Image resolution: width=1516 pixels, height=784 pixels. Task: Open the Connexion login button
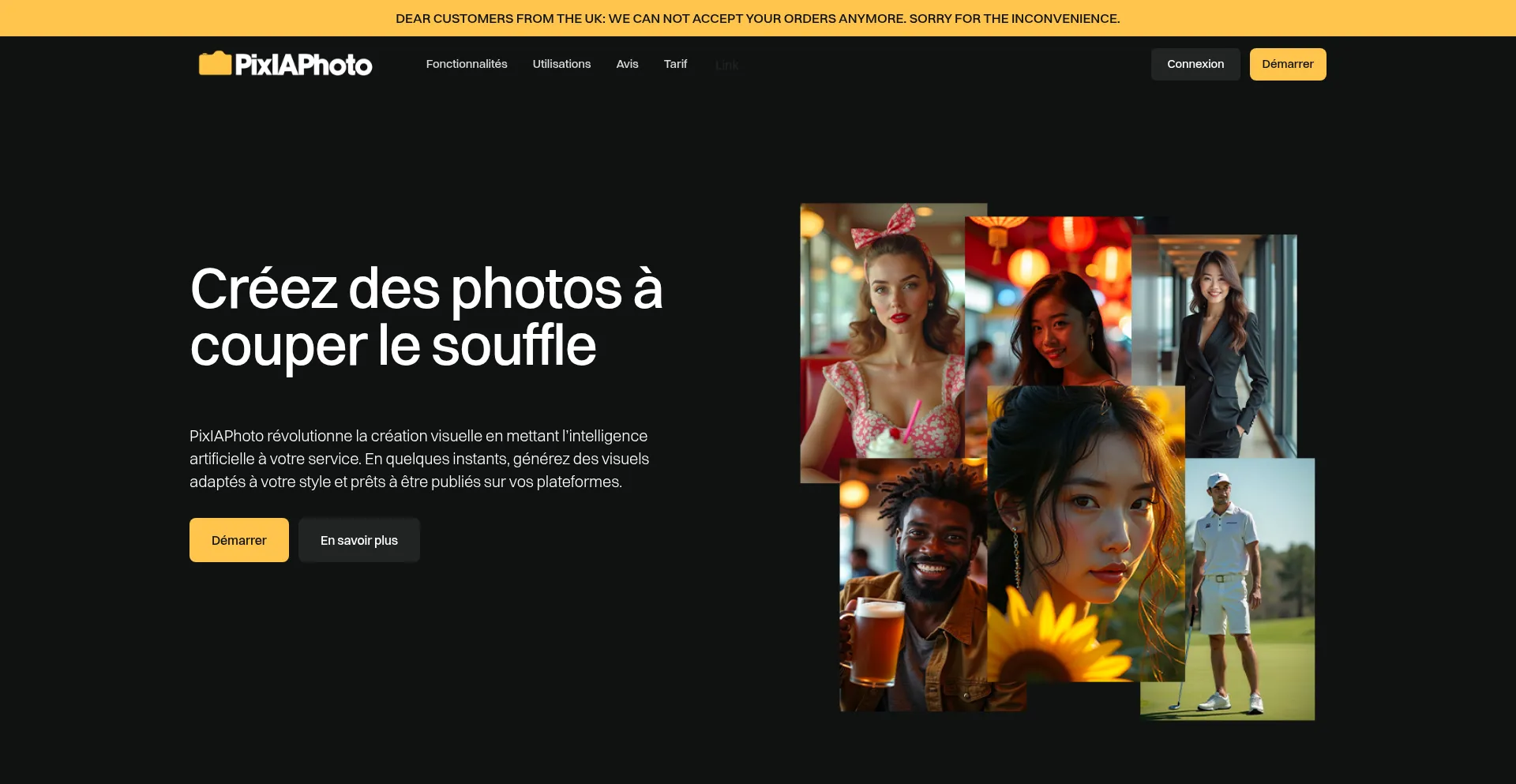point(1195,64)
